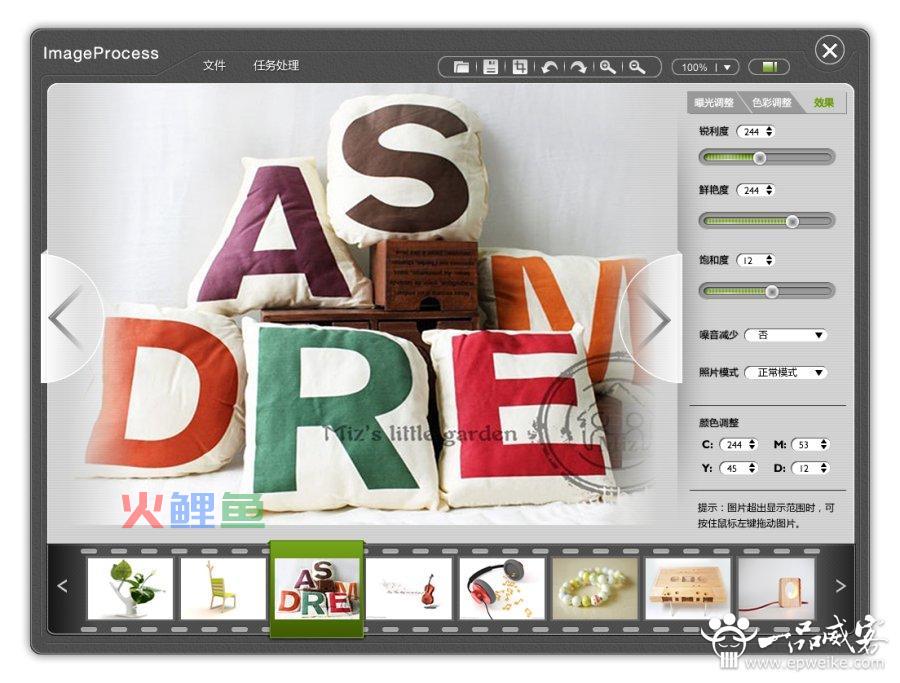Open the 文件 menu

(214, 66)
